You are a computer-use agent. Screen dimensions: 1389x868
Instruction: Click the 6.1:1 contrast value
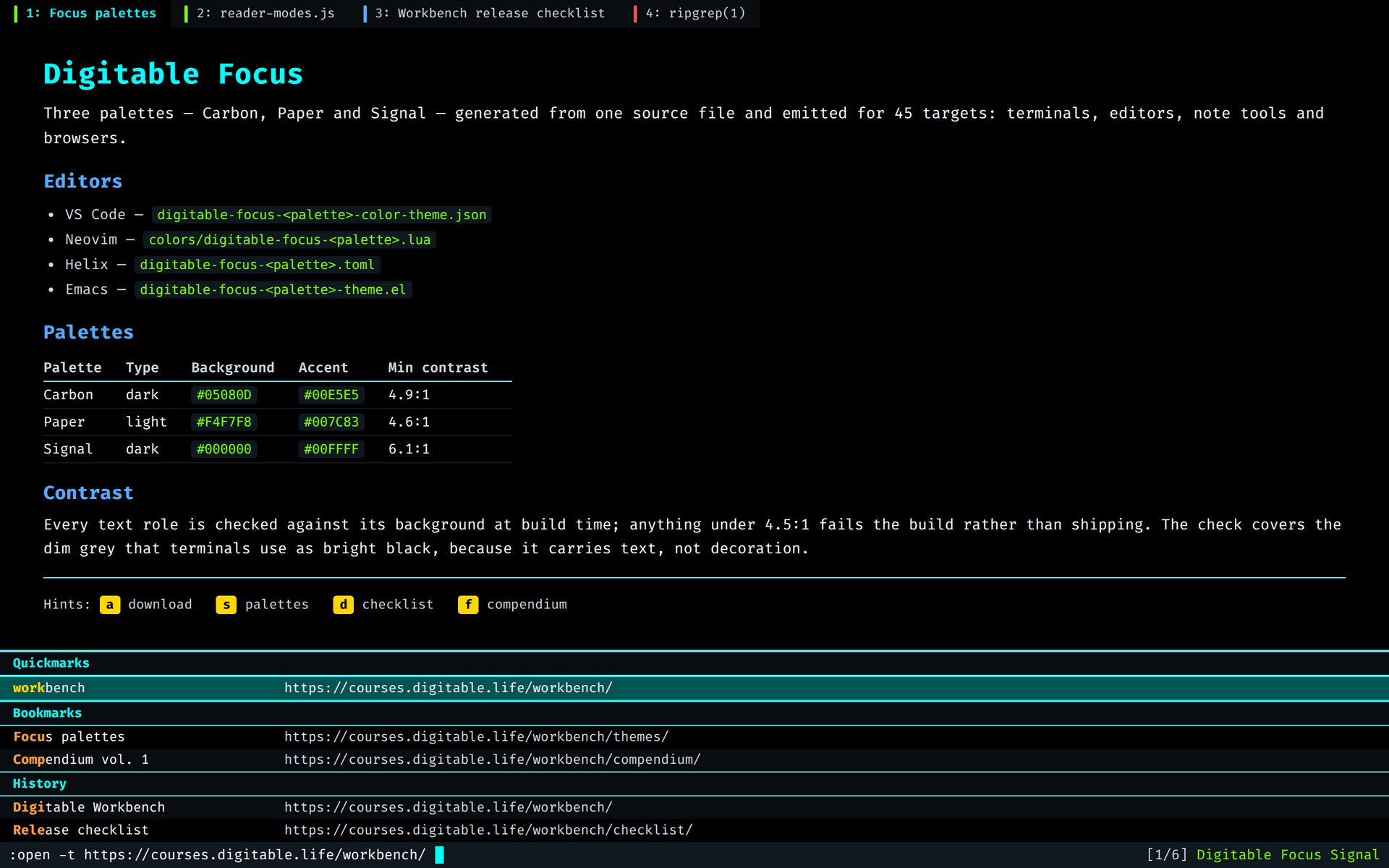(x=409, y=449)
